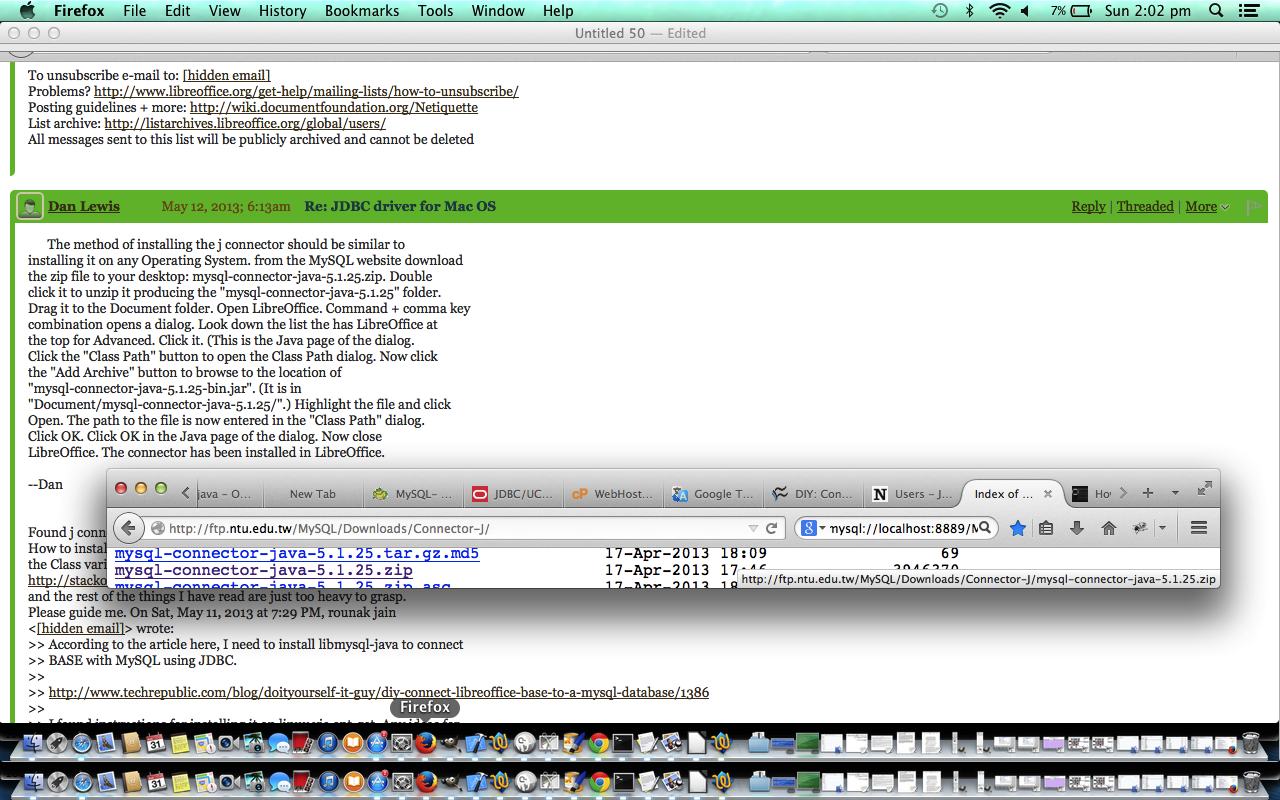The width and height of the screenshot is (1280, 800).
Task: Switch to the 'JDBC/UC...' tab
Action: tap(511, 494)
